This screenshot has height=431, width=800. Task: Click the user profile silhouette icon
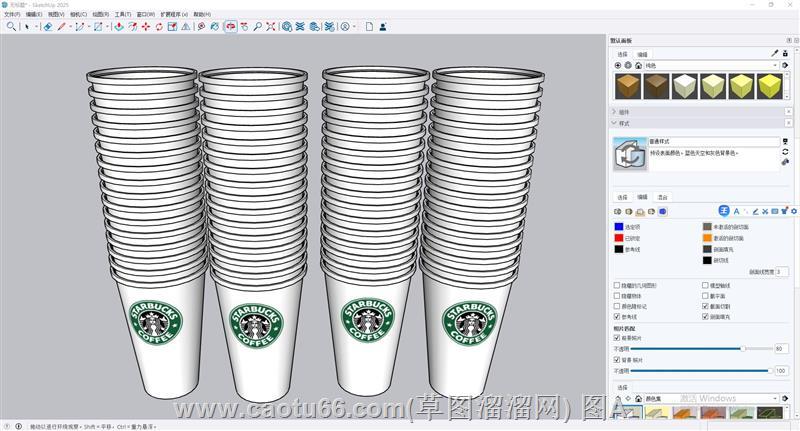(383, 27)
